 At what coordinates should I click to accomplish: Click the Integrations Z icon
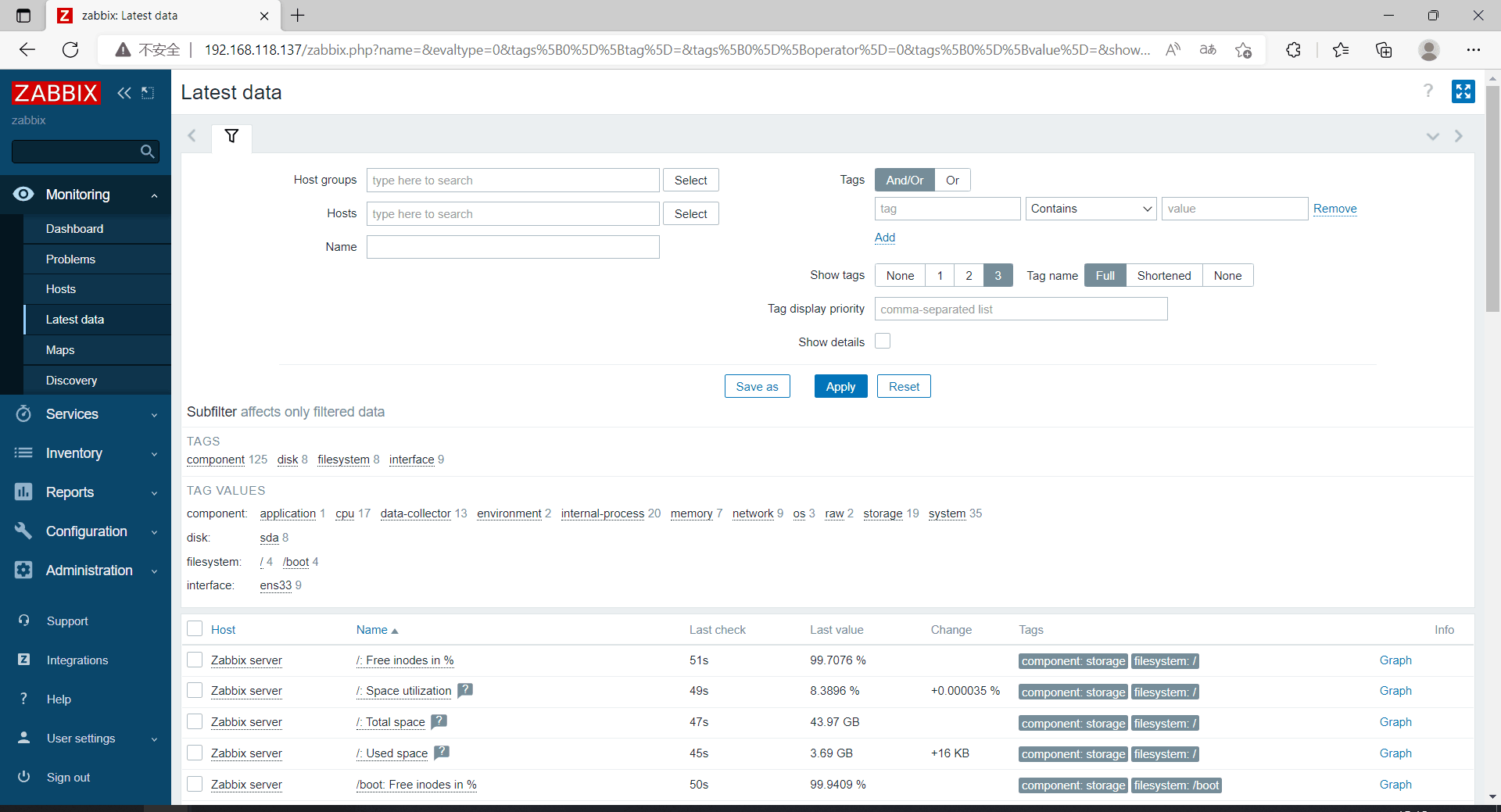[23, 660]
